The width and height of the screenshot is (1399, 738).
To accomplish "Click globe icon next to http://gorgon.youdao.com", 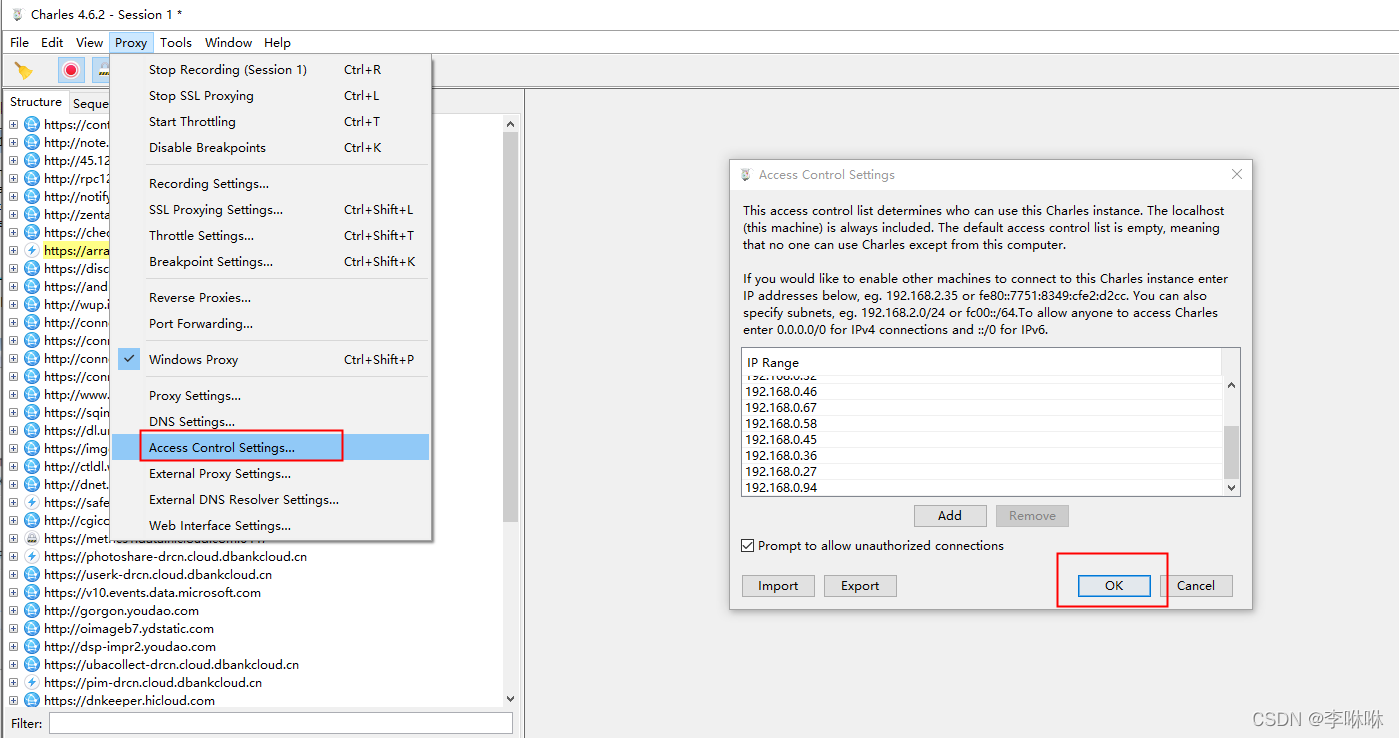I will [31, 611].
